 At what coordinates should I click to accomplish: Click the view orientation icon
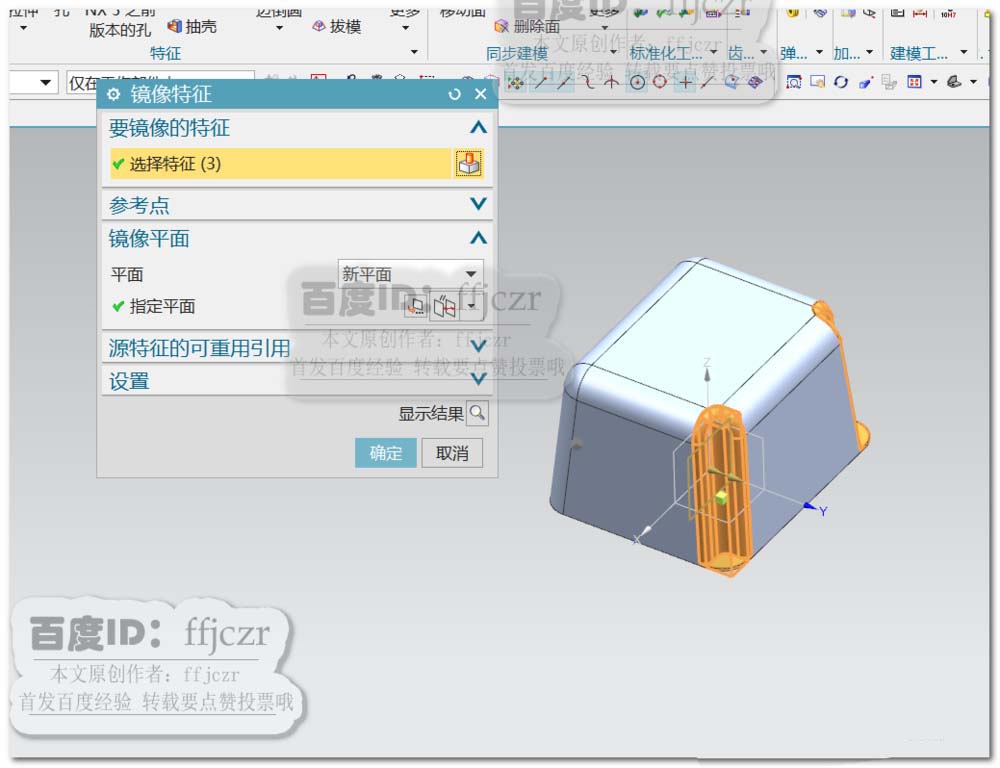pyautogui.click(x=915, y=82)
